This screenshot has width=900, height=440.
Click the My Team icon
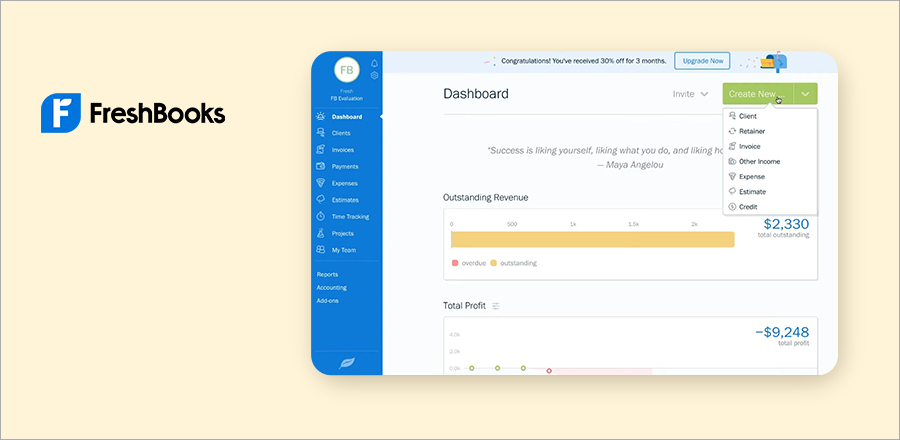pos(321,250)
